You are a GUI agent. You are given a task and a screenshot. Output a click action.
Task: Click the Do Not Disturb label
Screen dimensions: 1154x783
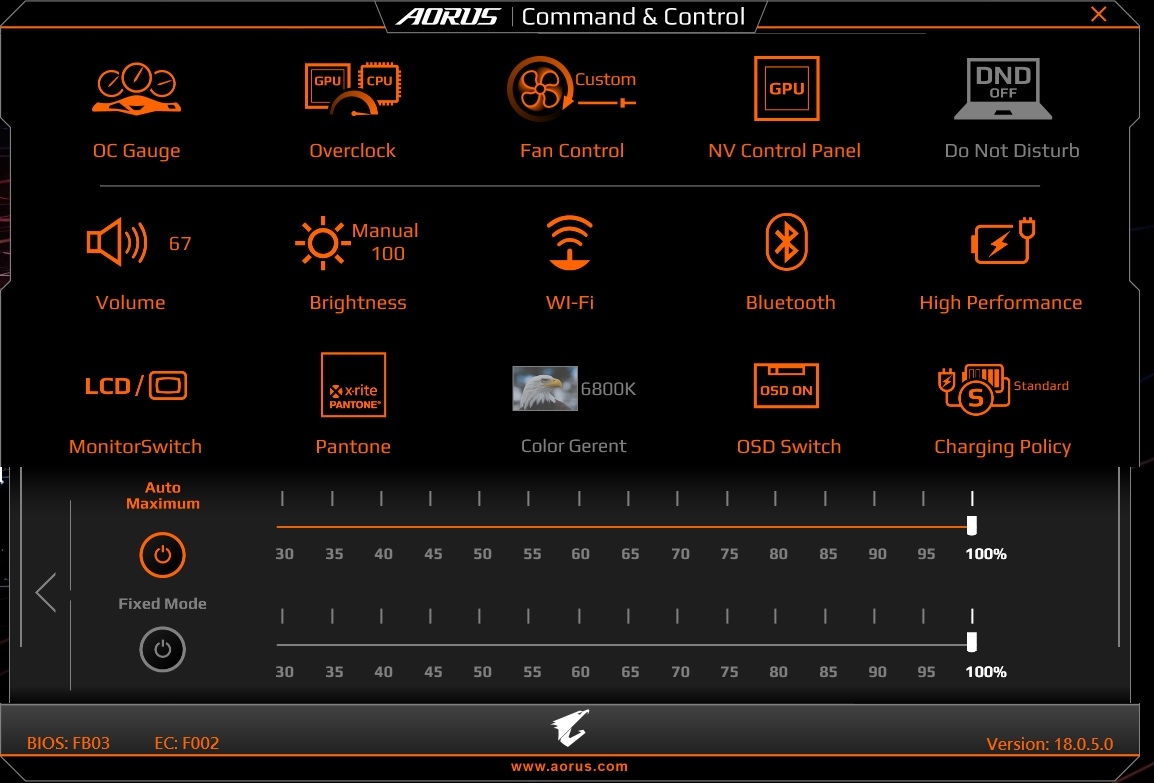click(1012, 151)
